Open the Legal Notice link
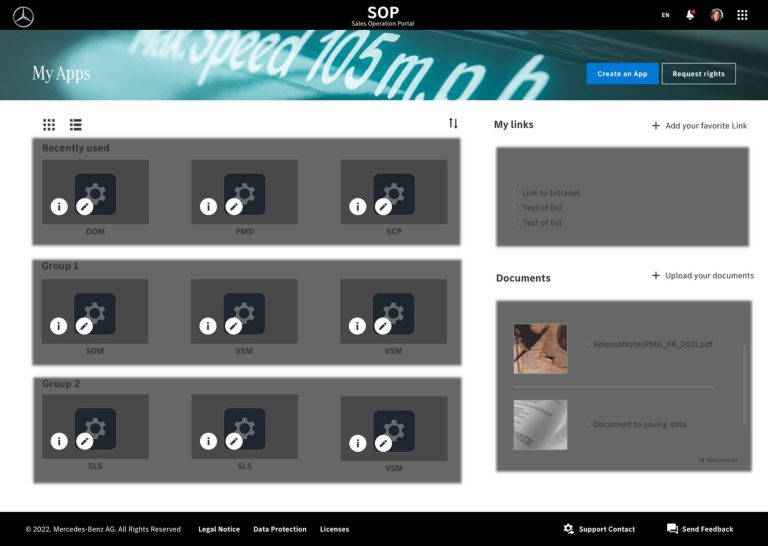 pyautogui.click(x=219, y=529)
